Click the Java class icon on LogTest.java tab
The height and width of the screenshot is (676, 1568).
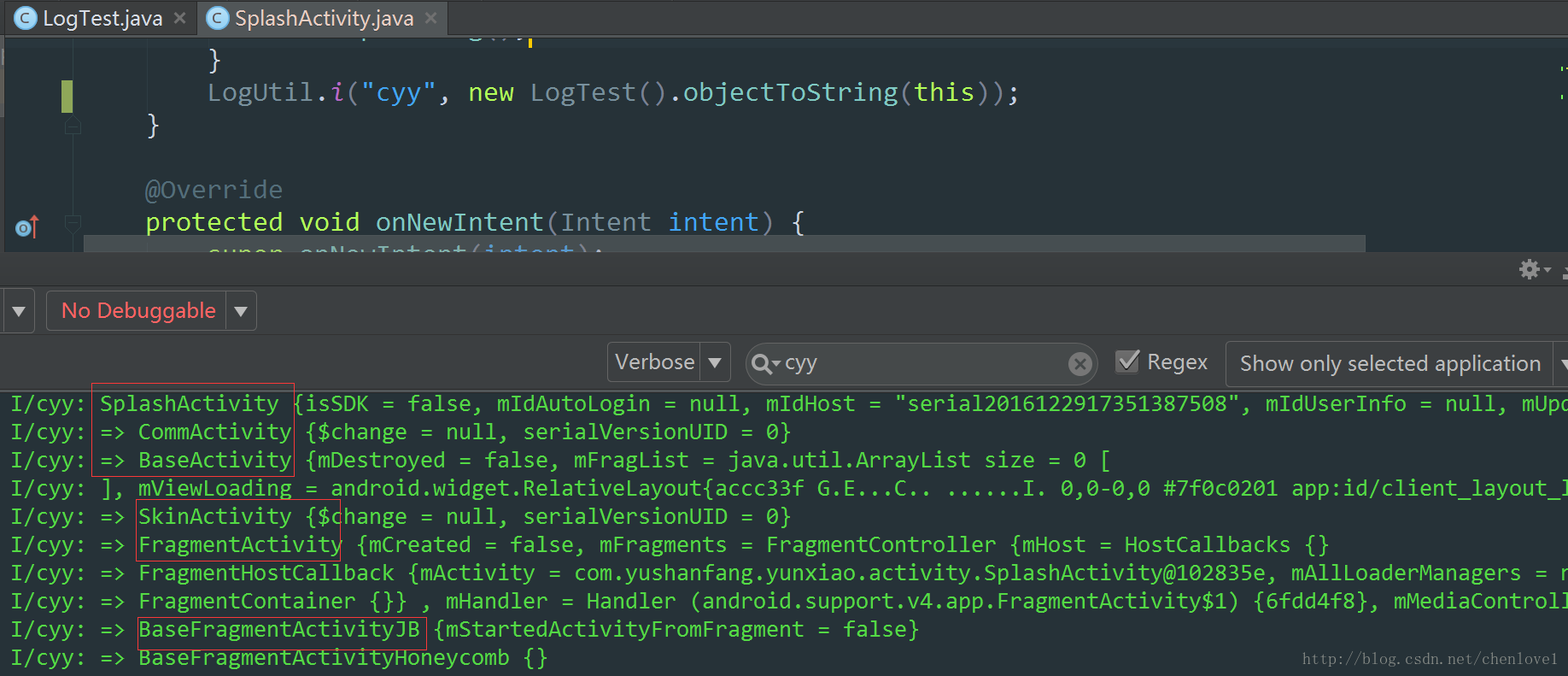26,18
